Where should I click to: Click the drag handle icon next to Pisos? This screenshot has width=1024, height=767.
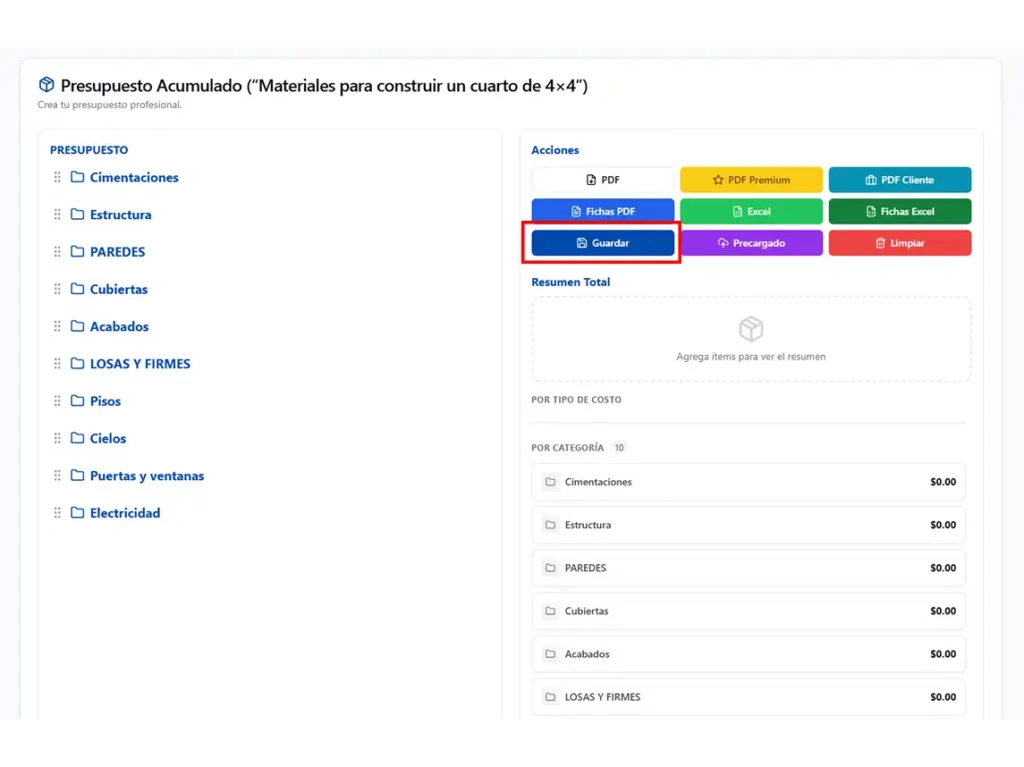click(57, 401)
